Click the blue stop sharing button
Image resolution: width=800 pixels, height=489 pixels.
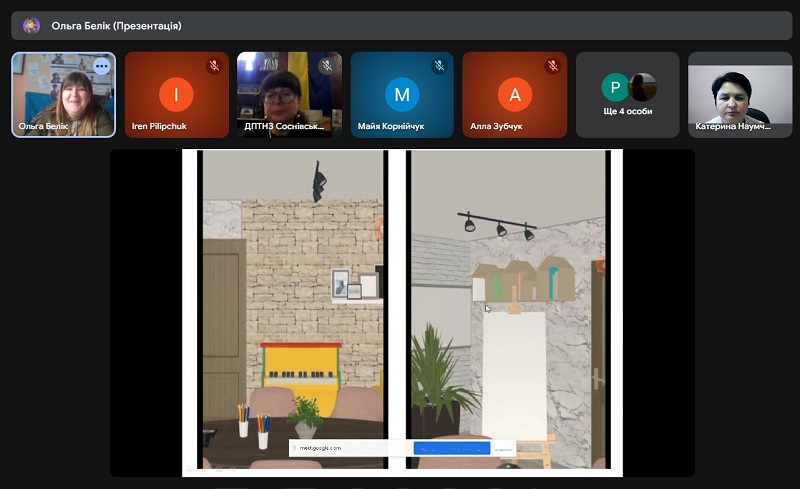coord(451,448)
